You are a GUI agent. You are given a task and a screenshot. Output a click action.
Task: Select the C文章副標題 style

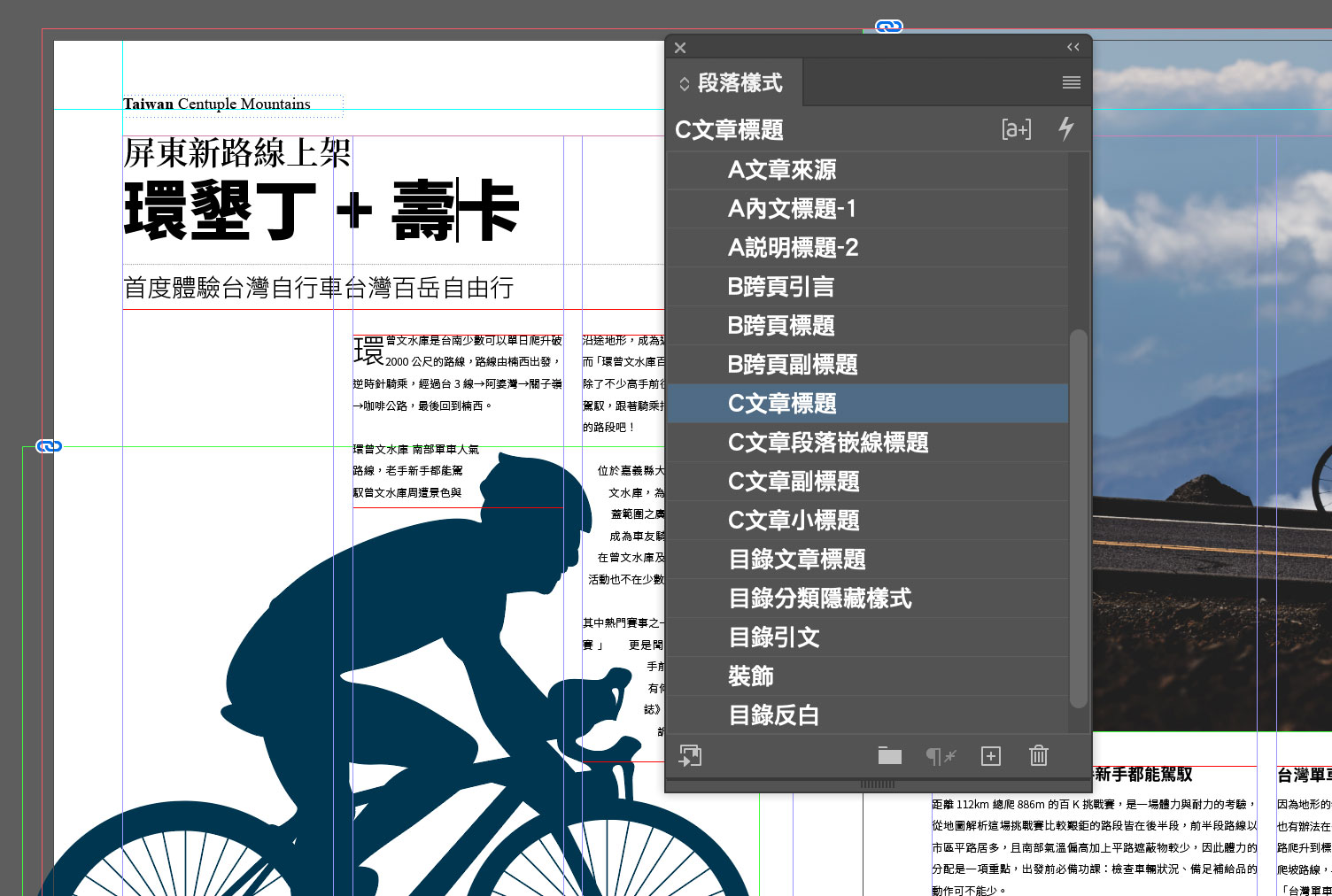[793, 482]
